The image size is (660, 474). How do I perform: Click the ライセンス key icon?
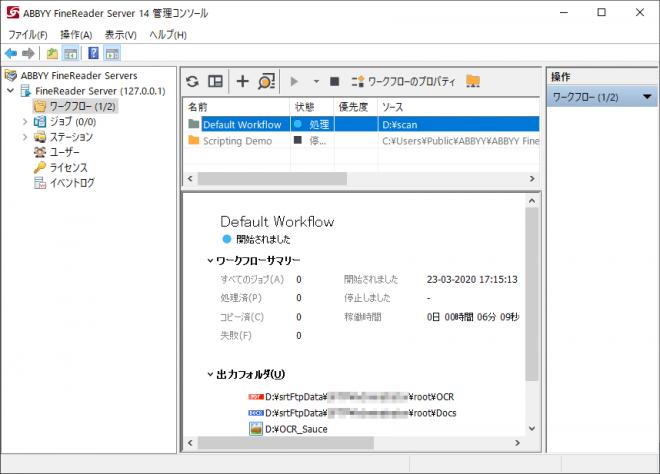coord(40,167)
